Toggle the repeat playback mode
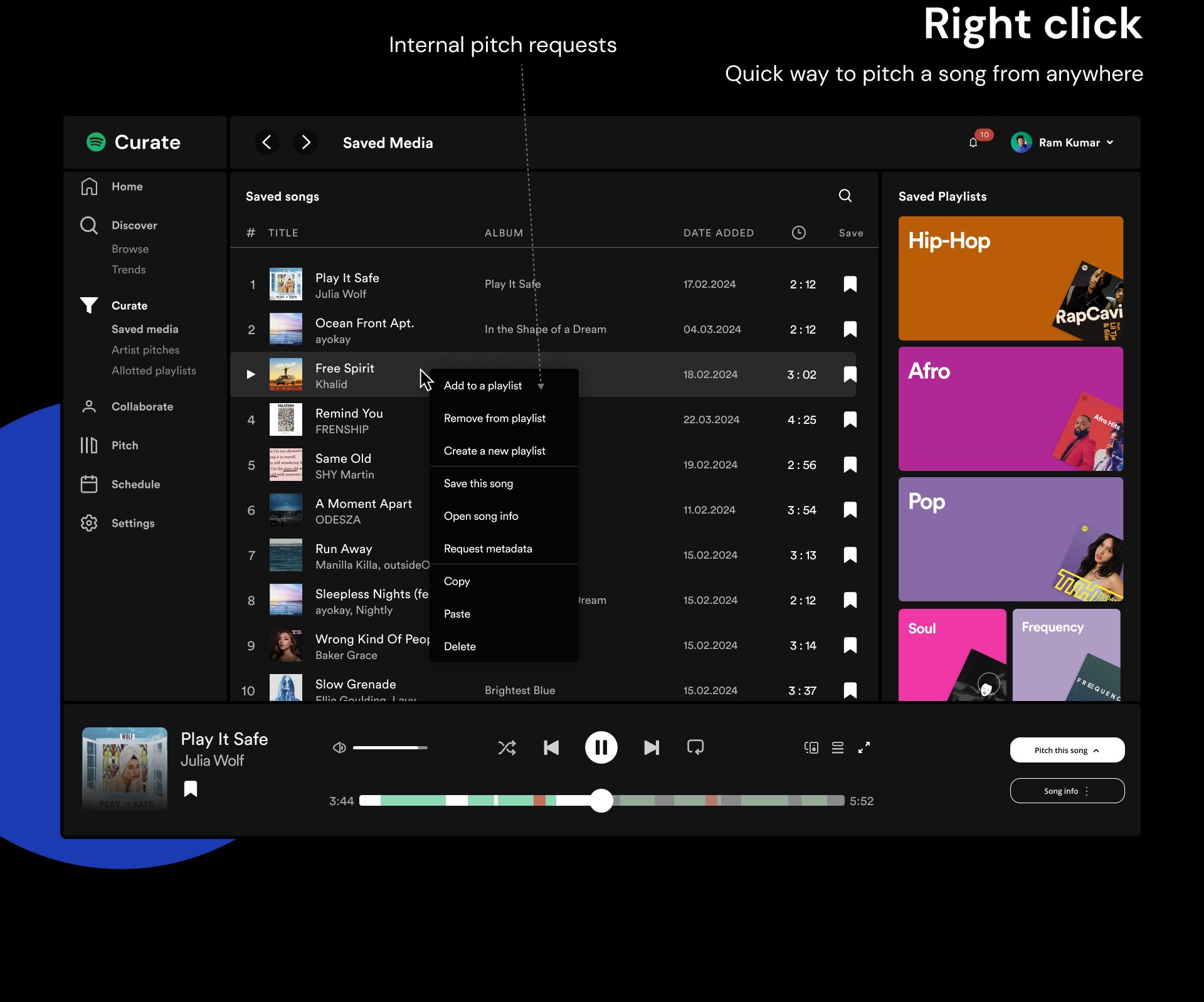Image resolution: width=1204 pixels, height=1002 pixels. point(695,747)
